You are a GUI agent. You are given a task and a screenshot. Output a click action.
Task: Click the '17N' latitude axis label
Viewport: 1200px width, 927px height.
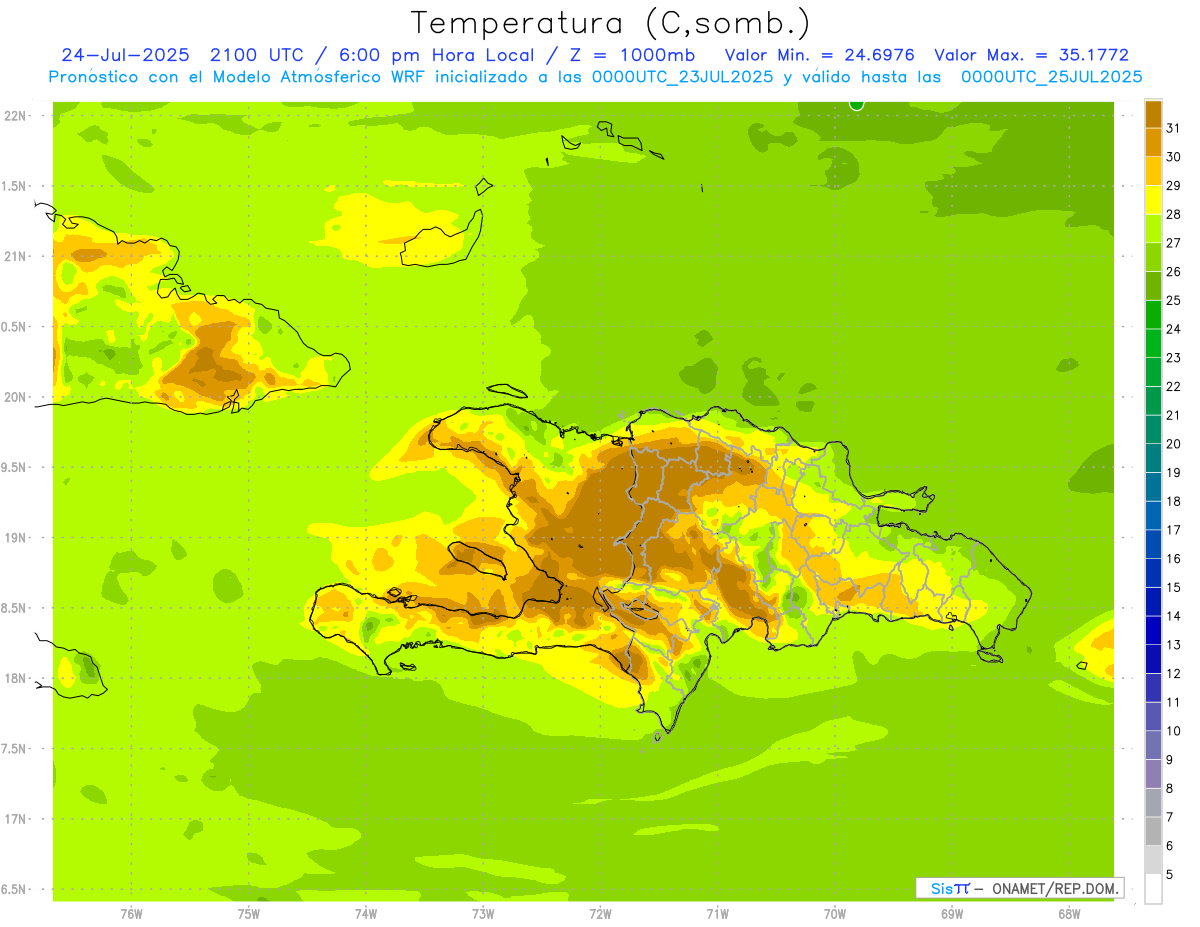pyautogui.click(x=15, y=819)
